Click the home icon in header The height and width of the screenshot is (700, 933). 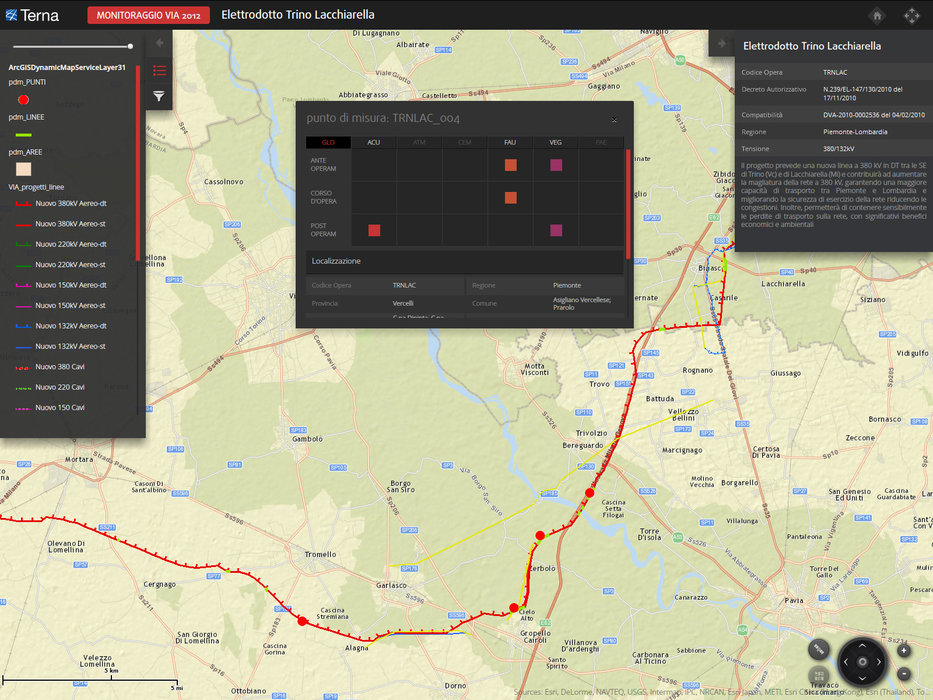pyautogui.click(x=876, y=15)
